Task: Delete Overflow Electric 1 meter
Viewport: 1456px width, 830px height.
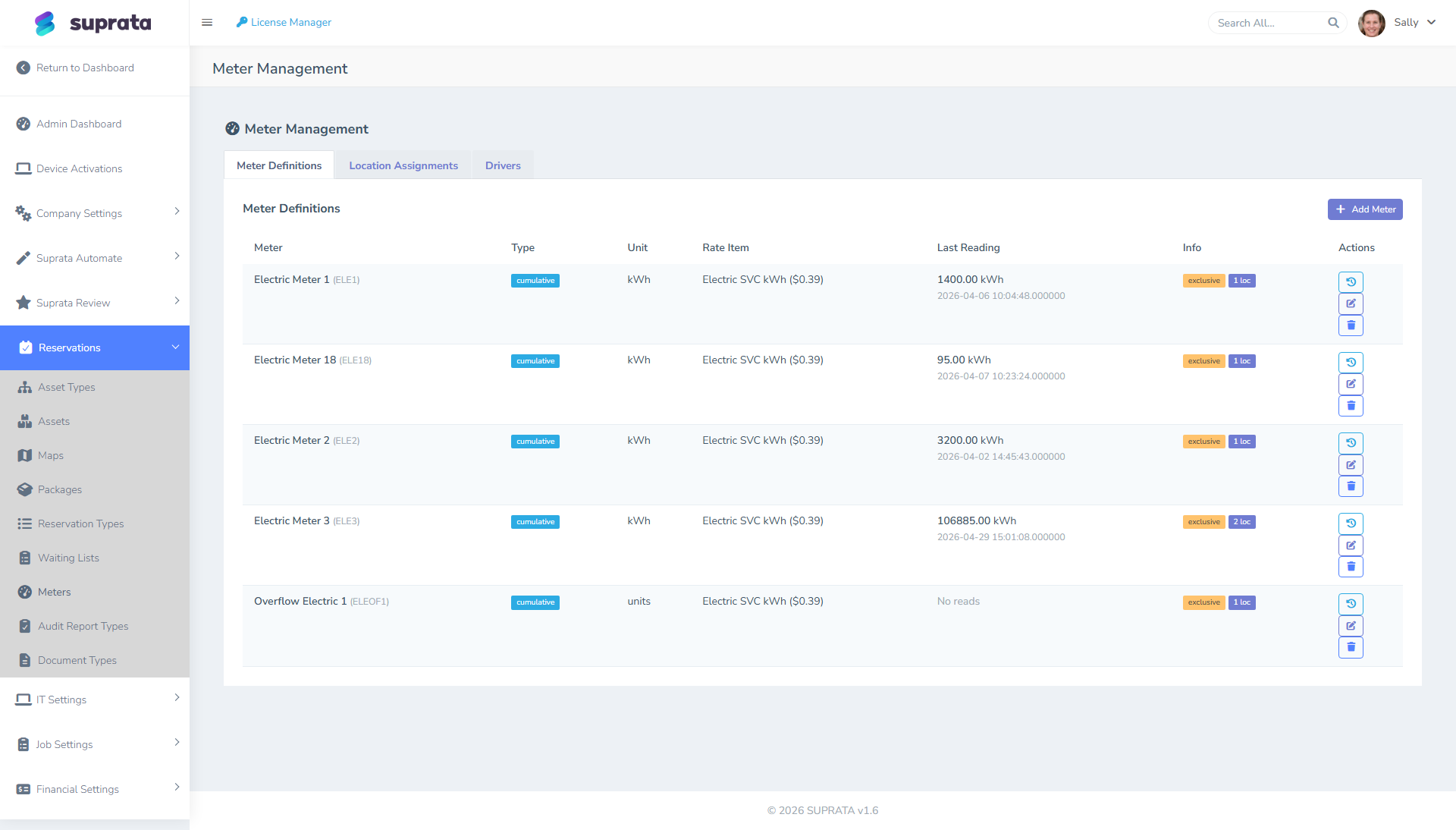Action: point(1351,647)
